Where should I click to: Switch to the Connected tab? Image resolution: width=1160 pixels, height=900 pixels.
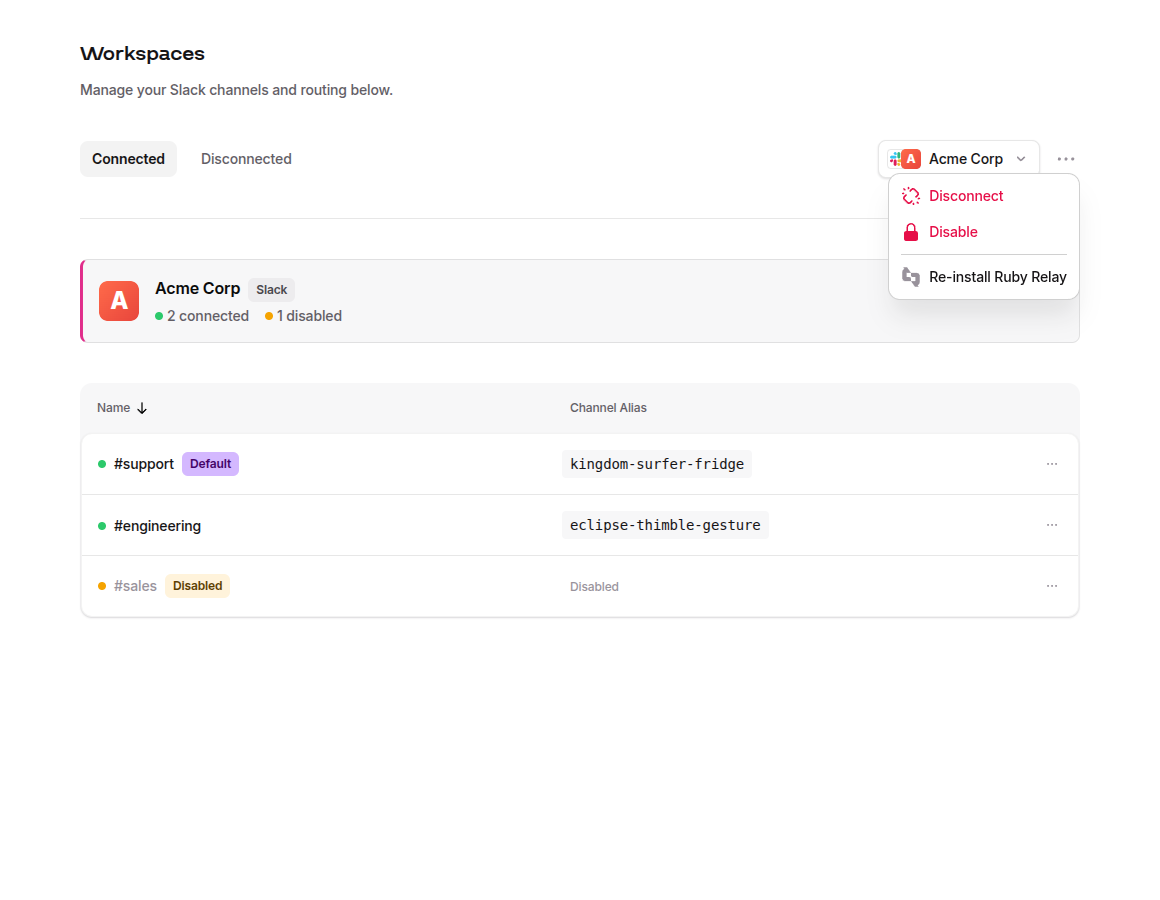pyautogui.click(x=128, y=159)
